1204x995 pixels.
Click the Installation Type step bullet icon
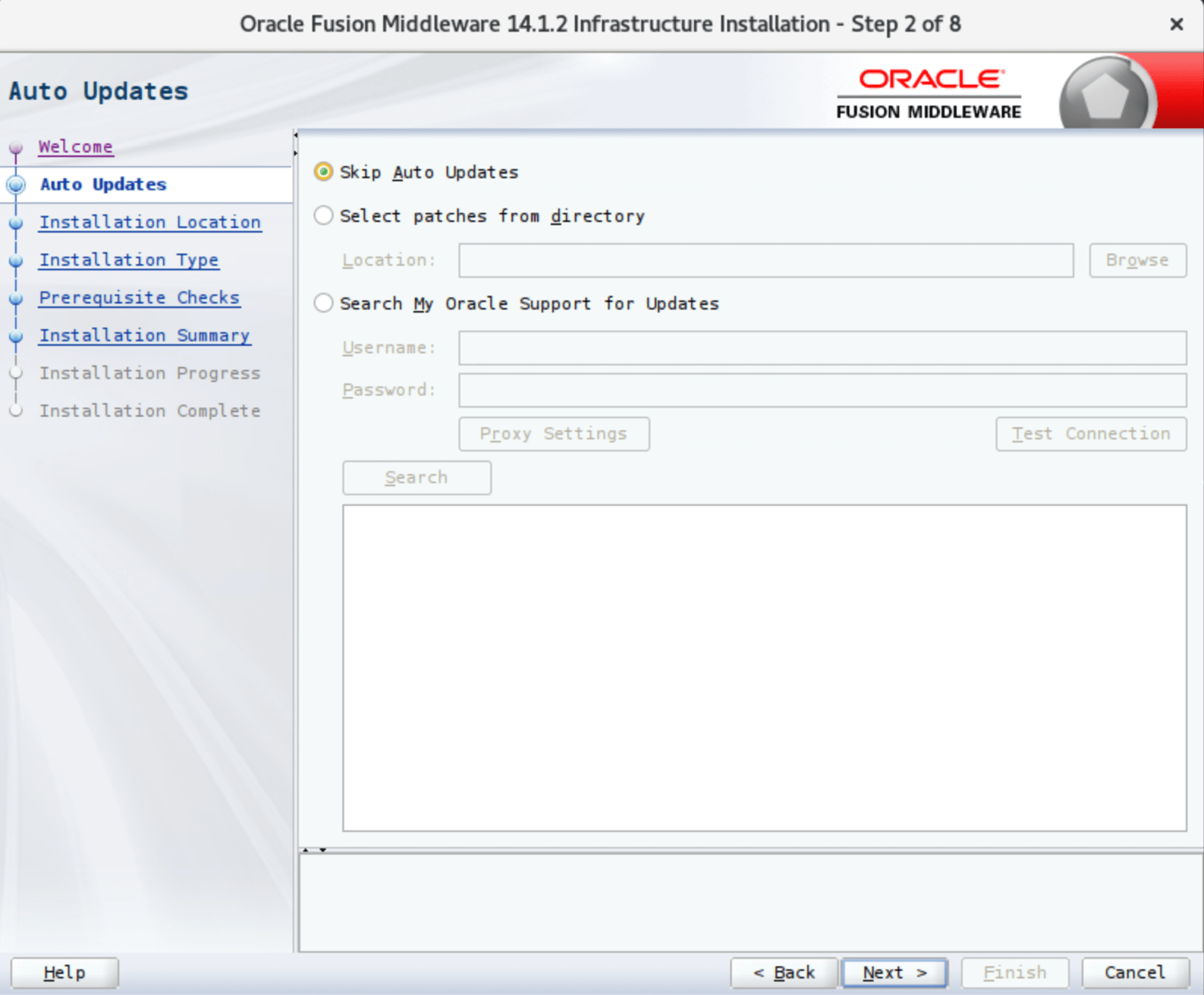[x=16, y=260]
